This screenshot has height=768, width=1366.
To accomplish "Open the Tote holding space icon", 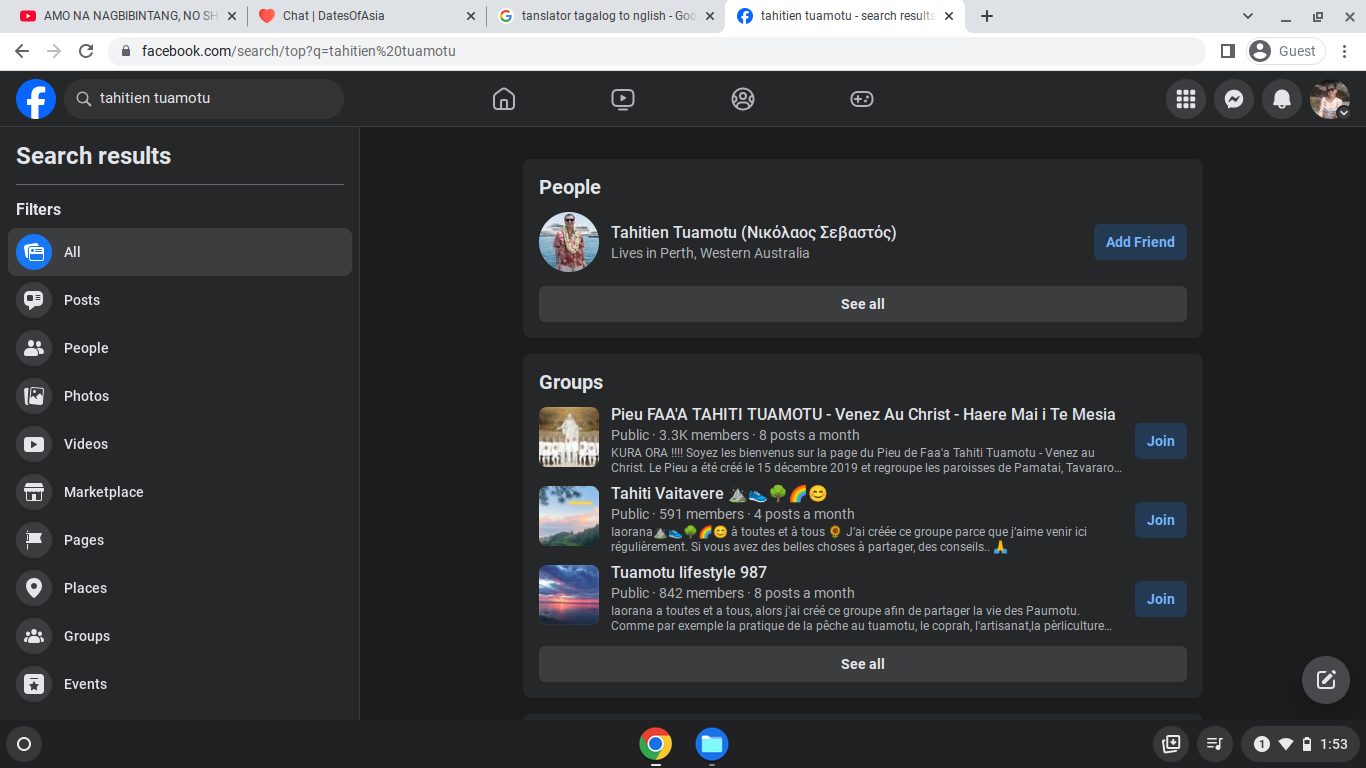I will [x=1172, y=744].
